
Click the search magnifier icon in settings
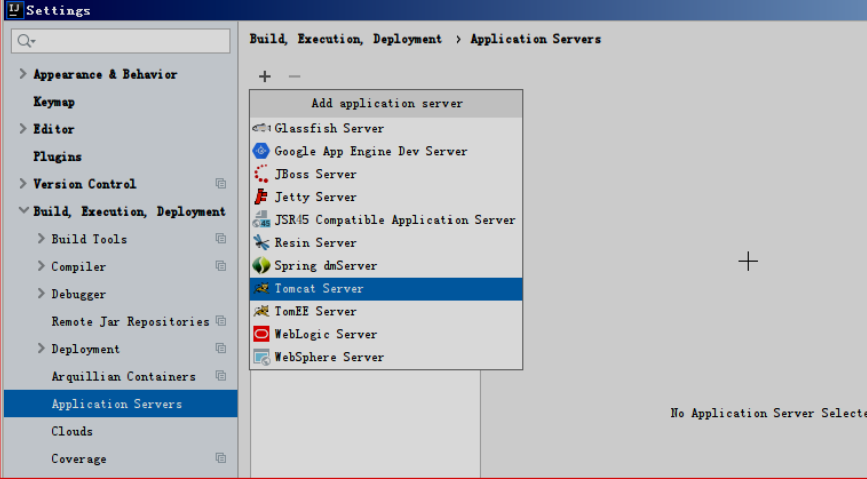click(25, 41)
